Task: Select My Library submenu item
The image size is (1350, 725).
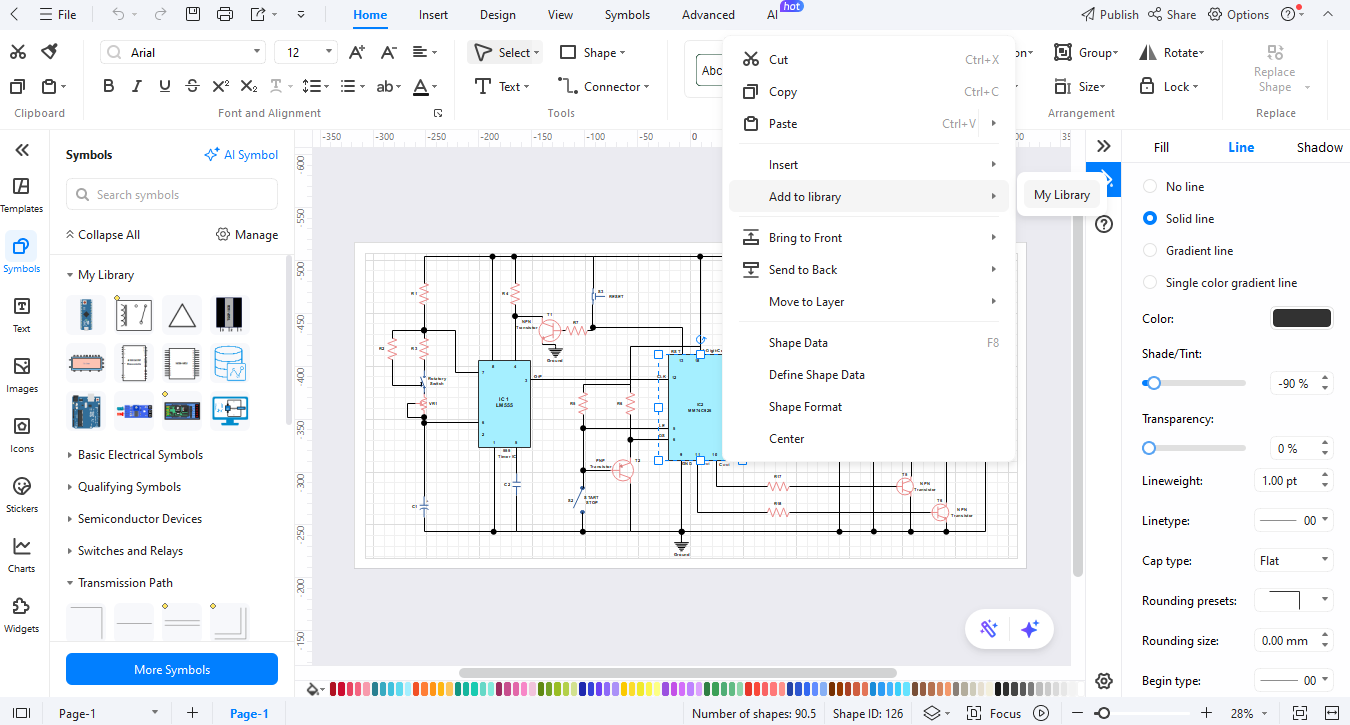Action: [x=1061, y=195]
